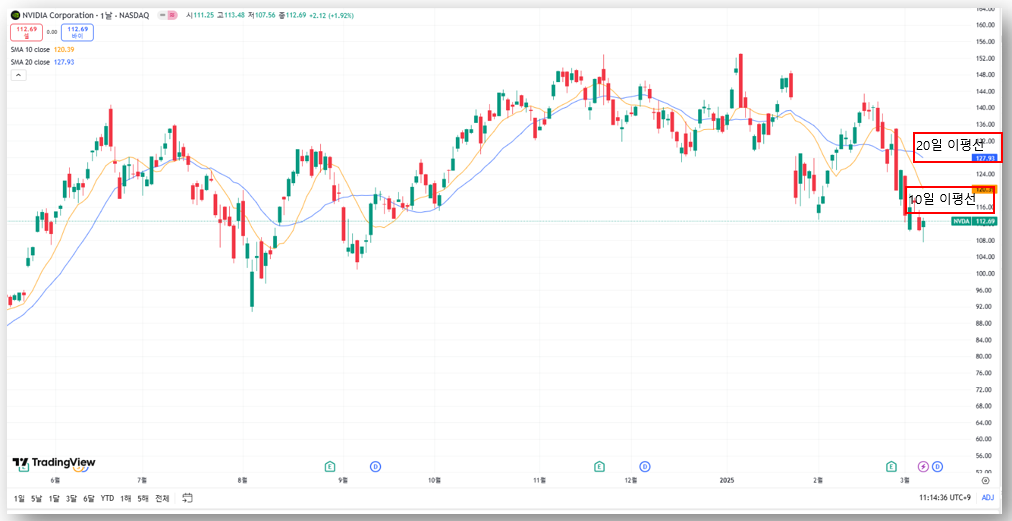Click the dividend D marker after 9월
This screenshot has height=521, width=1012.
coord(375,466)
